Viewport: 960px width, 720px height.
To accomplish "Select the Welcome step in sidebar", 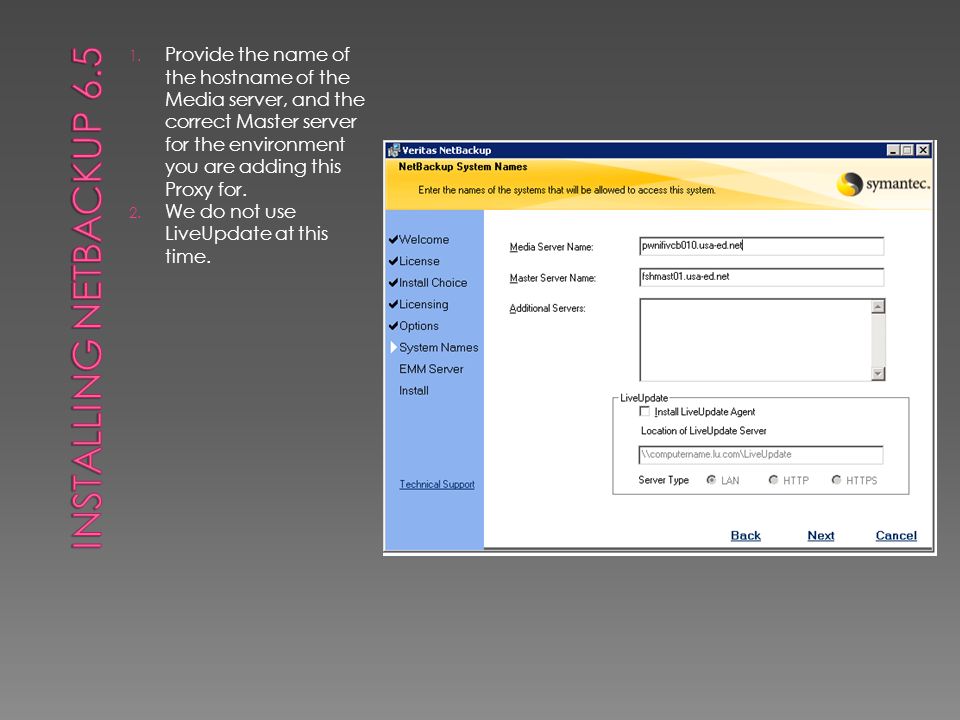I will coord(424,239).
